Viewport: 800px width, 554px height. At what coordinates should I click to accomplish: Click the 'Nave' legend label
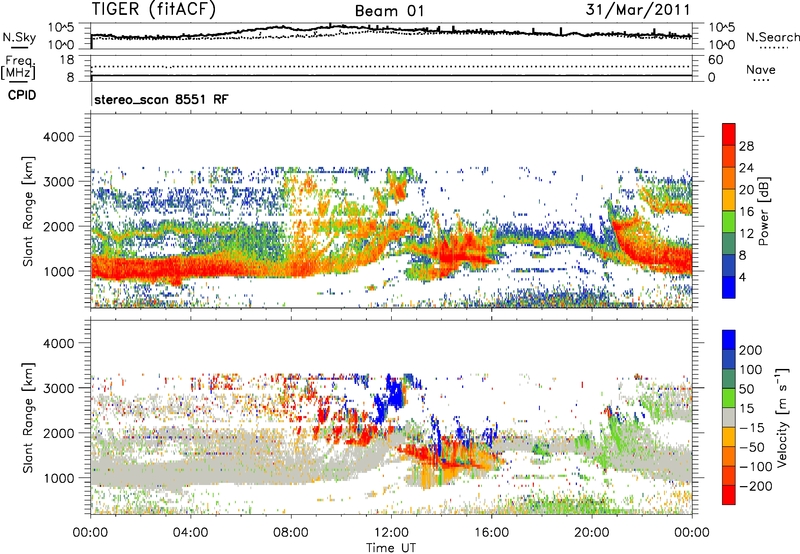[761, 69]
